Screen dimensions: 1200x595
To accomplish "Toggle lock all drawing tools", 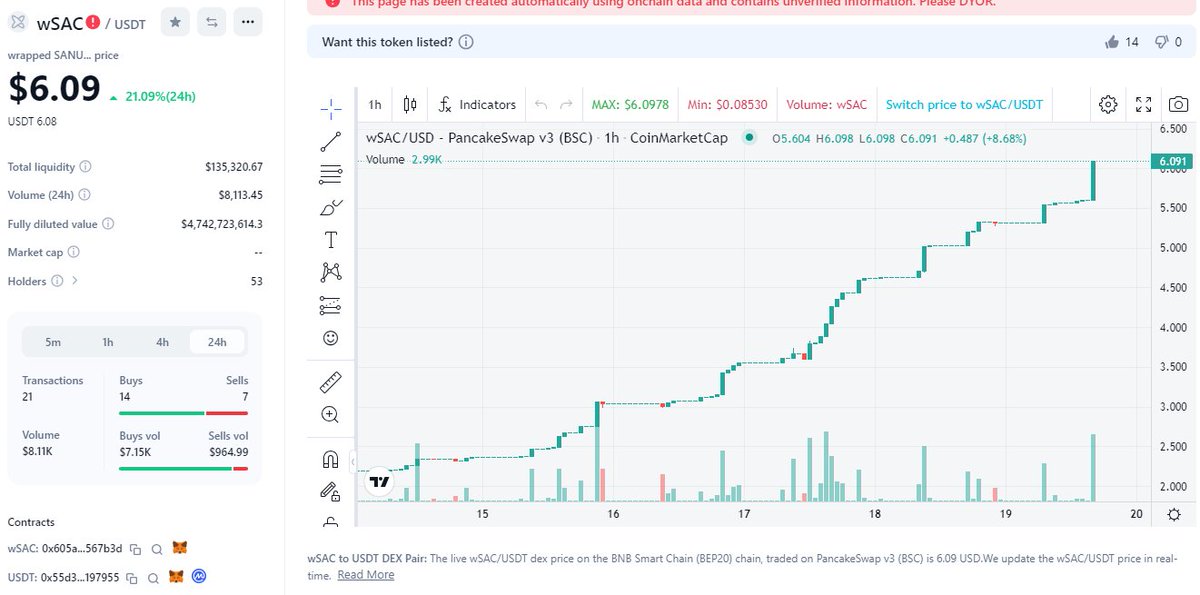I will (x=331, y=491).
